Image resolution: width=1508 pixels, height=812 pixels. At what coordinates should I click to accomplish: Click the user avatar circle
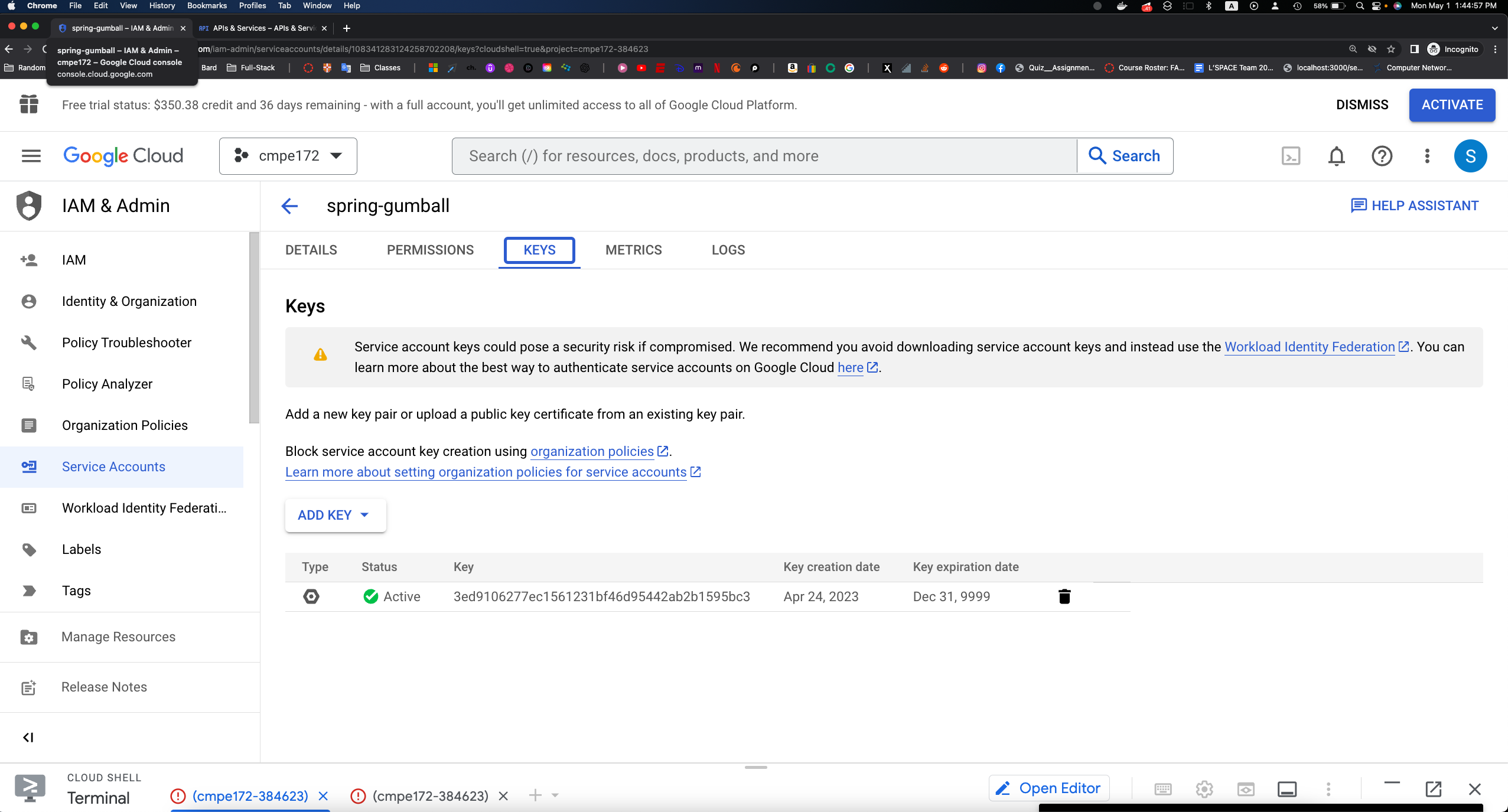[1471, 155]
